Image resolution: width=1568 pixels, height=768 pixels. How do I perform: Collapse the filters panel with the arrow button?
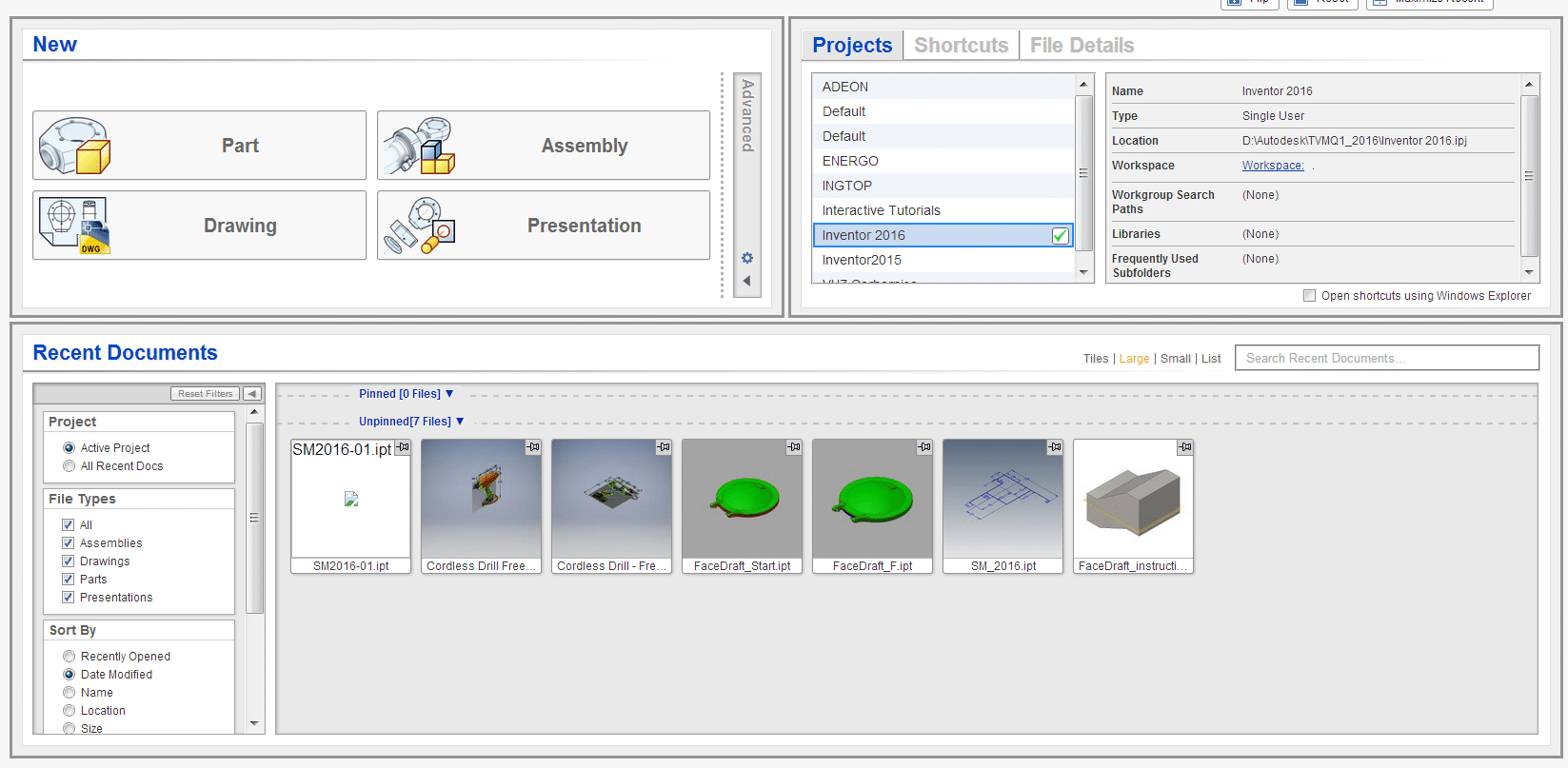252,394
